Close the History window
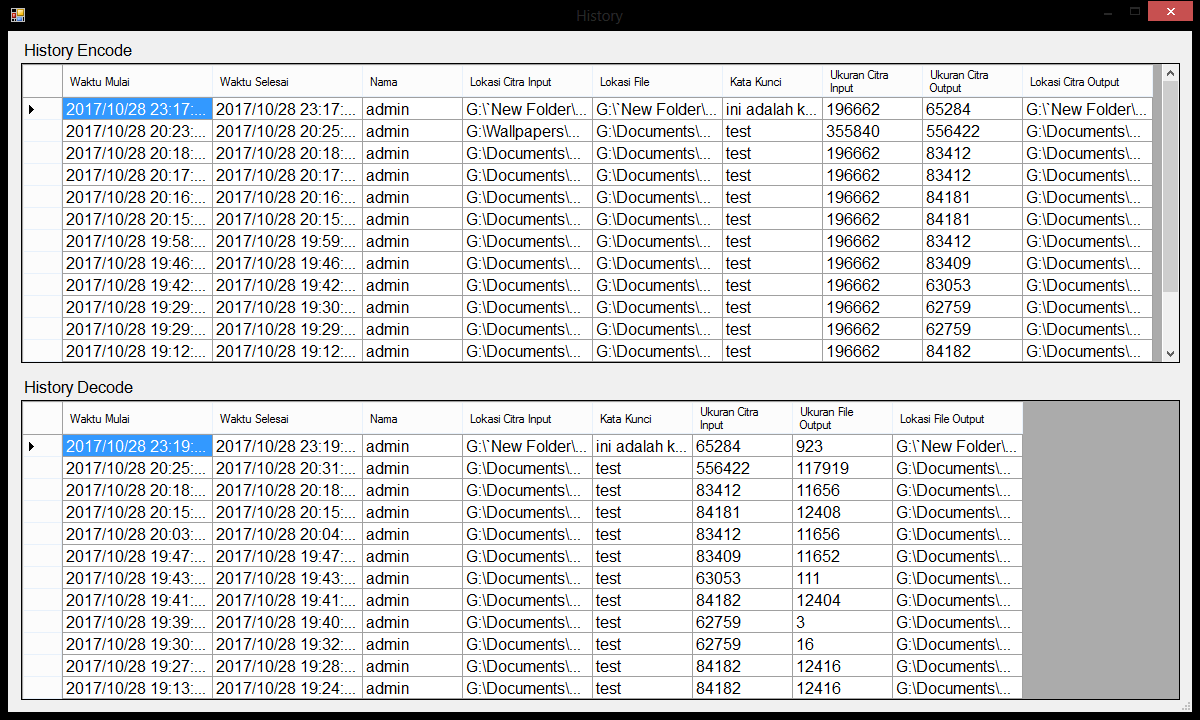 pos(1168,11)
